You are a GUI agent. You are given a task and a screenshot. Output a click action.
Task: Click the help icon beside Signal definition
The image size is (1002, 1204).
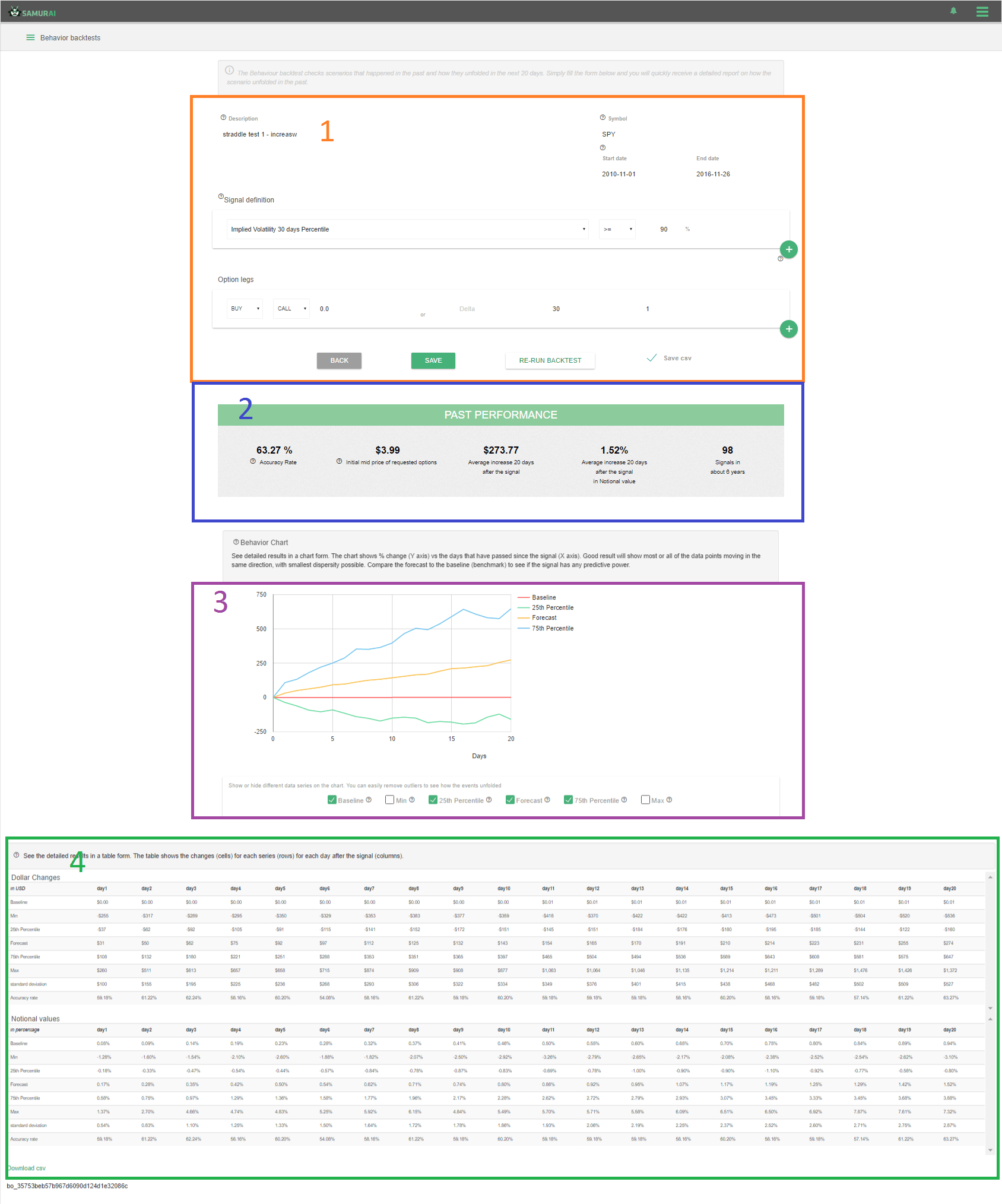[x=221, y=197]
